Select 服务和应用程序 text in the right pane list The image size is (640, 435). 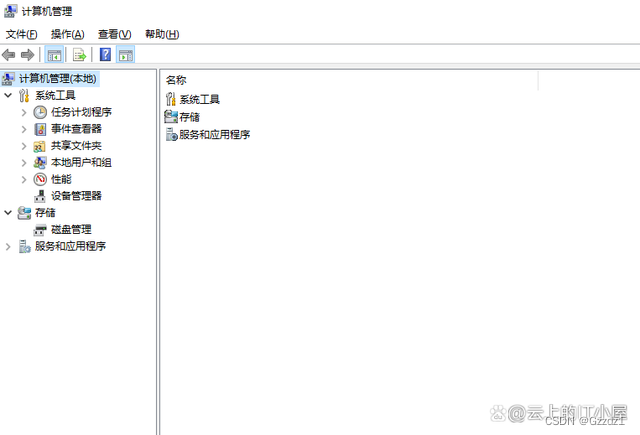coord(215,135)
